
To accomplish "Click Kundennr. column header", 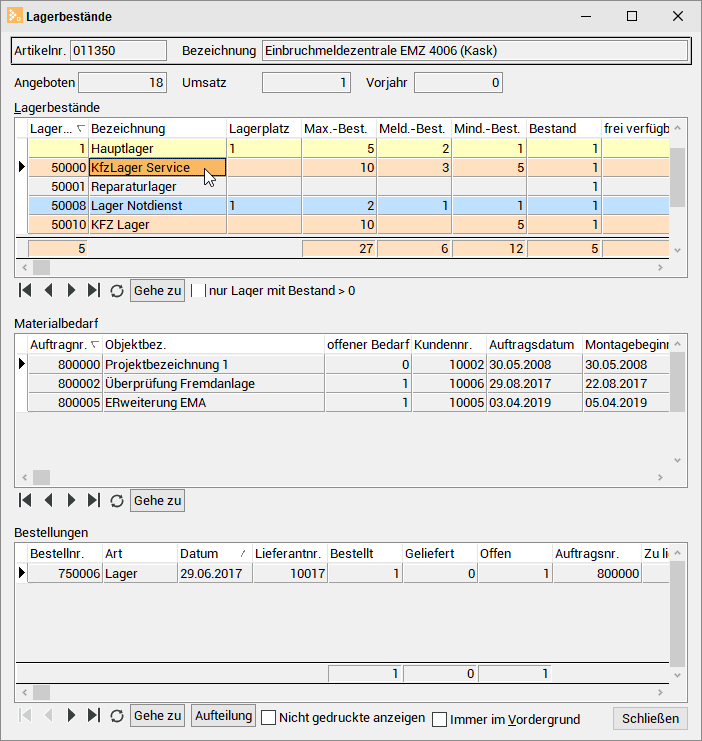I will (450, 345).
